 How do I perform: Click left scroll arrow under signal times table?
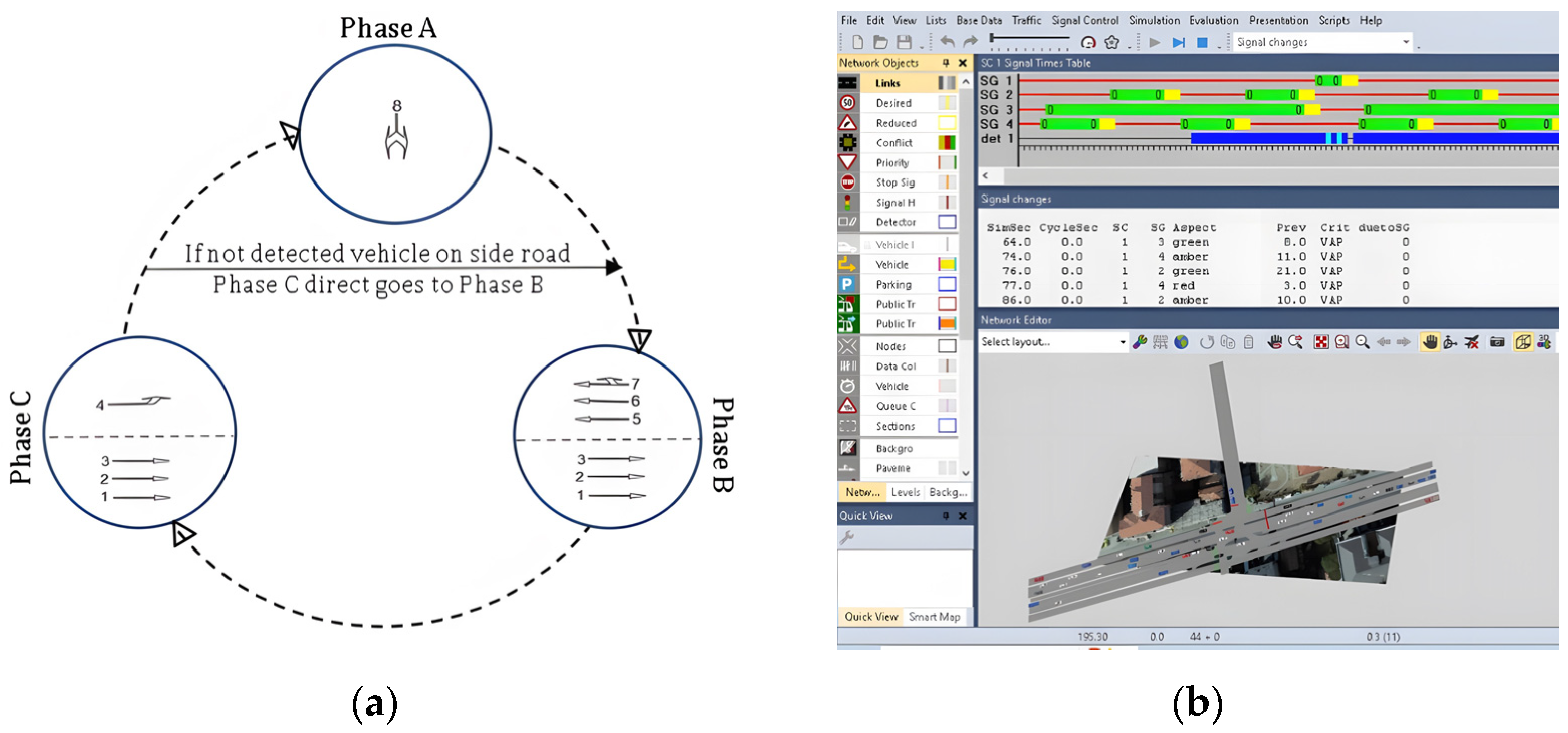point(986,176)
